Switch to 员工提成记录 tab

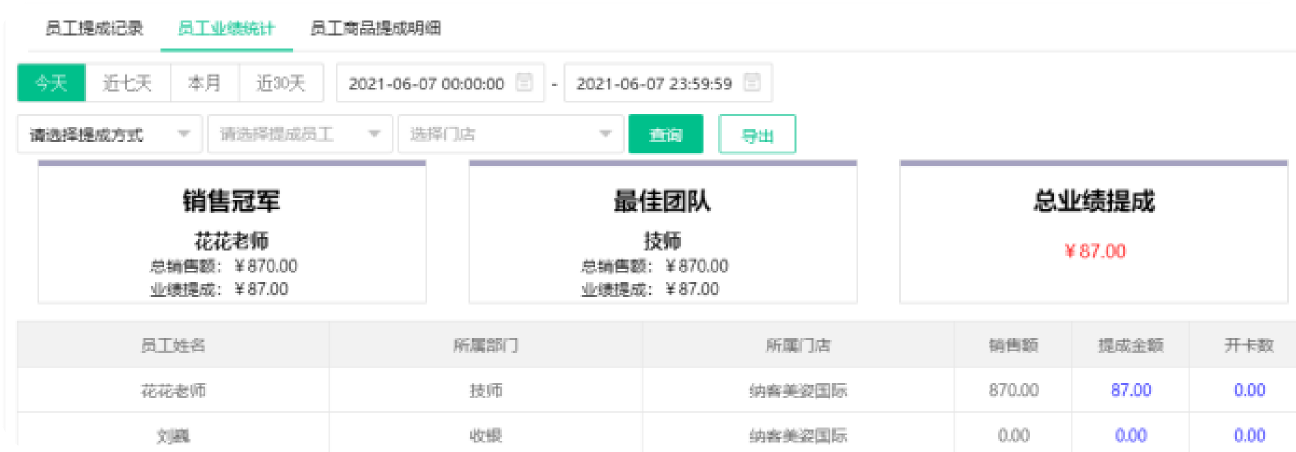pos(94,28)
